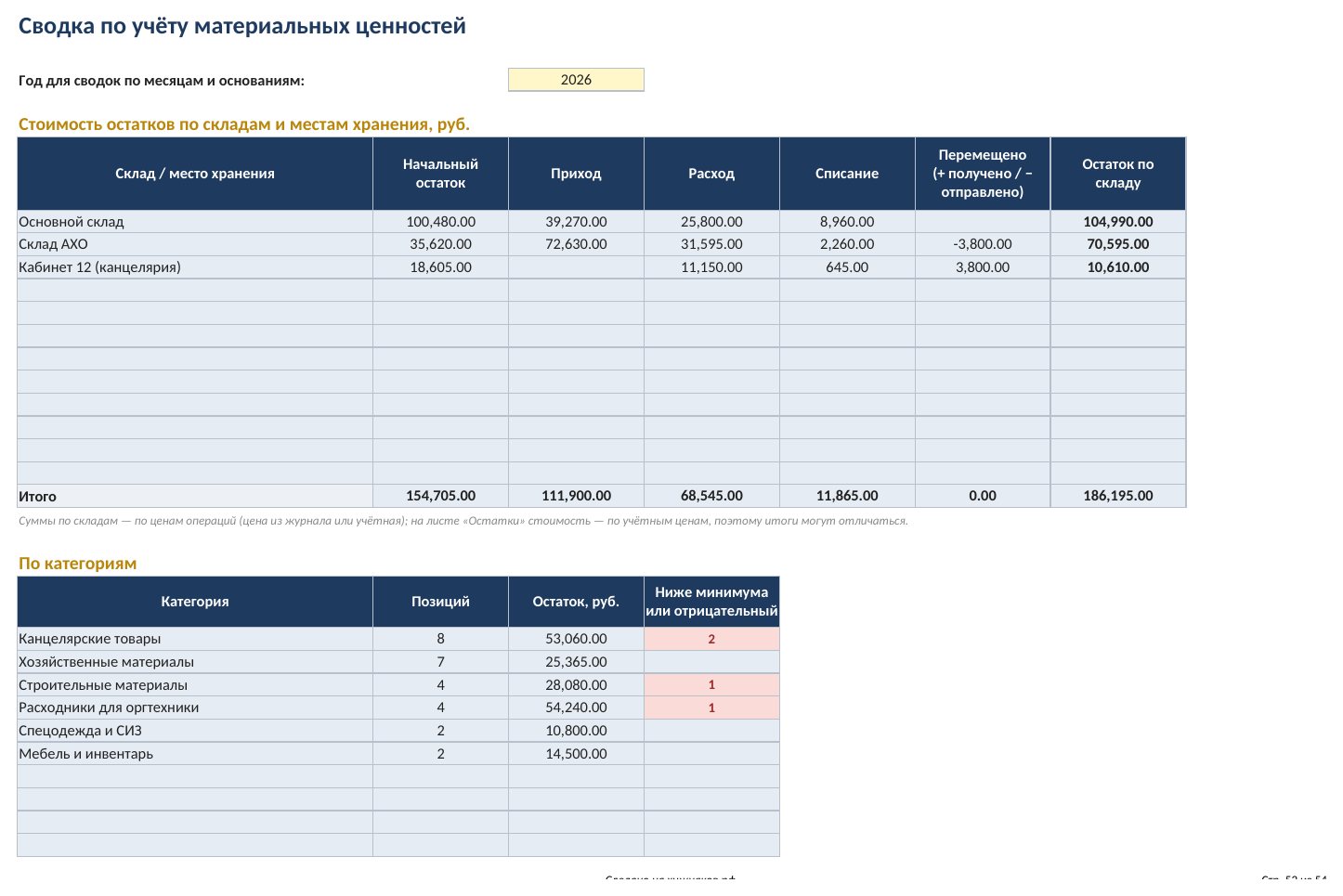Select the "Позиций" column header
This screenshot has width=1343, height=896.
pyautogui.click(x=440, y=602)
